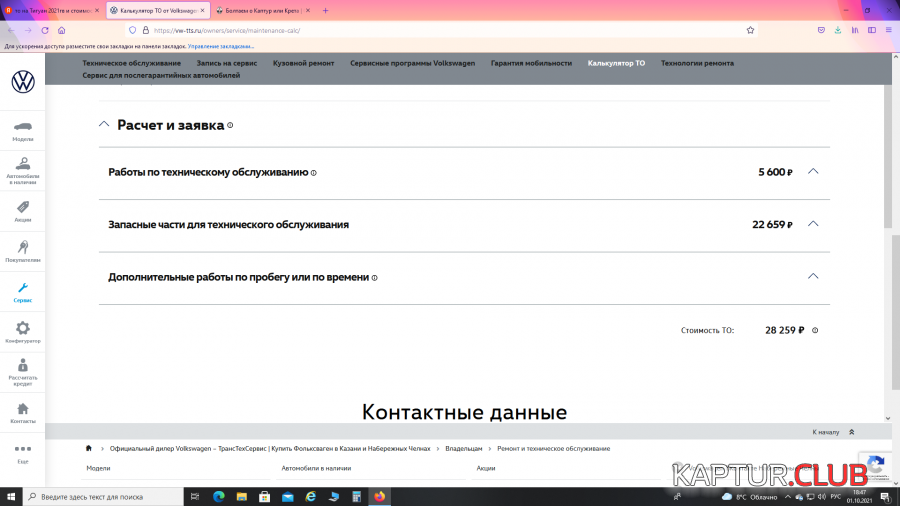Open the Модели sidebar car icon
Viewport: 900px width, 506px height.
pyautogui.click(x=22, y=127)
